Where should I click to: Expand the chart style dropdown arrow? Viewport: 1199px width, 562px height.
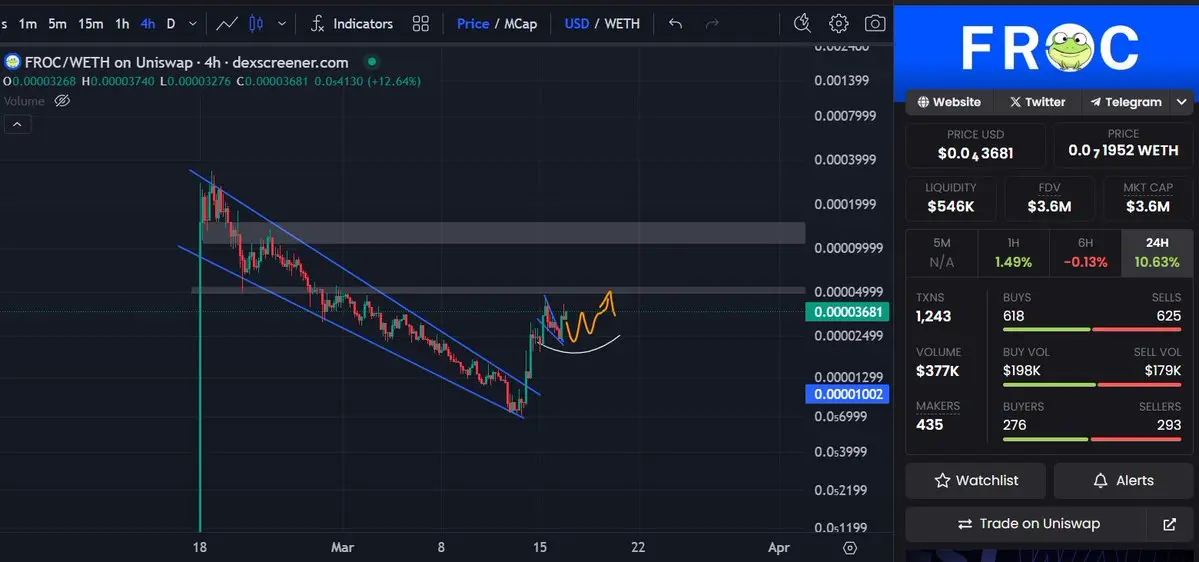pyautogui.click(x=282, y=24)
